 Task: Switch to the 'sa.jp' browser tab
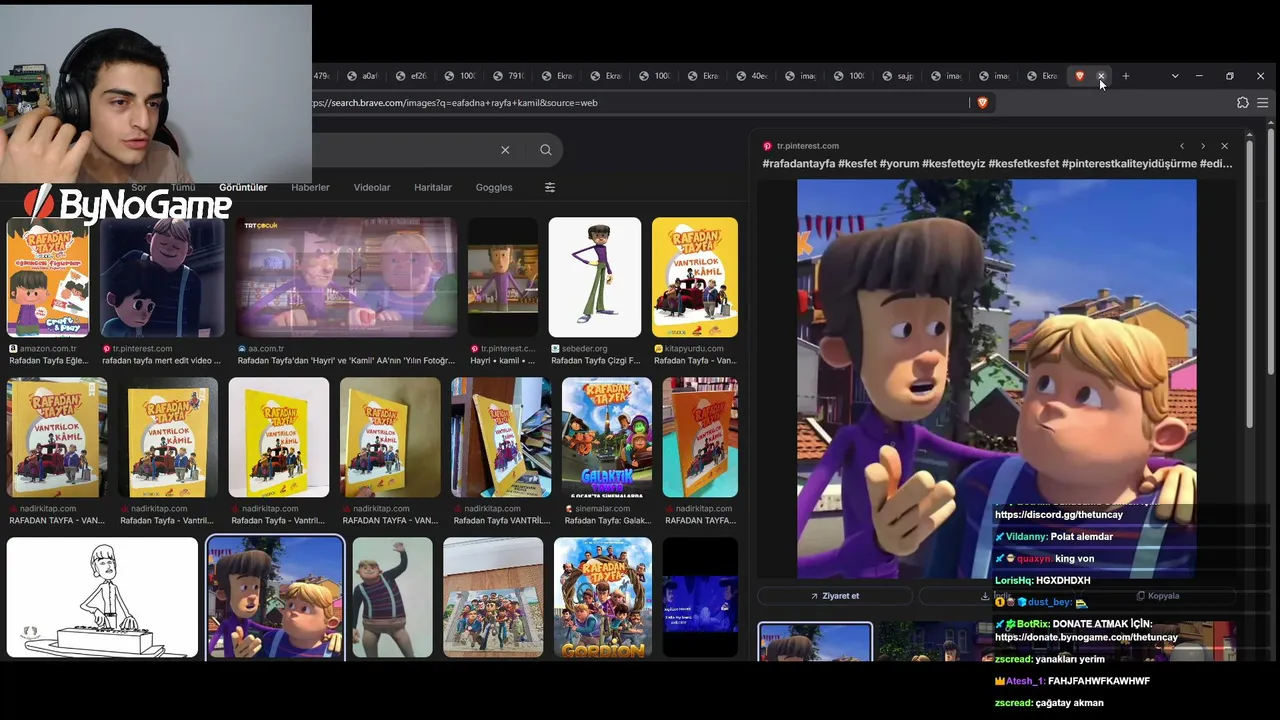tap(898, 76)
